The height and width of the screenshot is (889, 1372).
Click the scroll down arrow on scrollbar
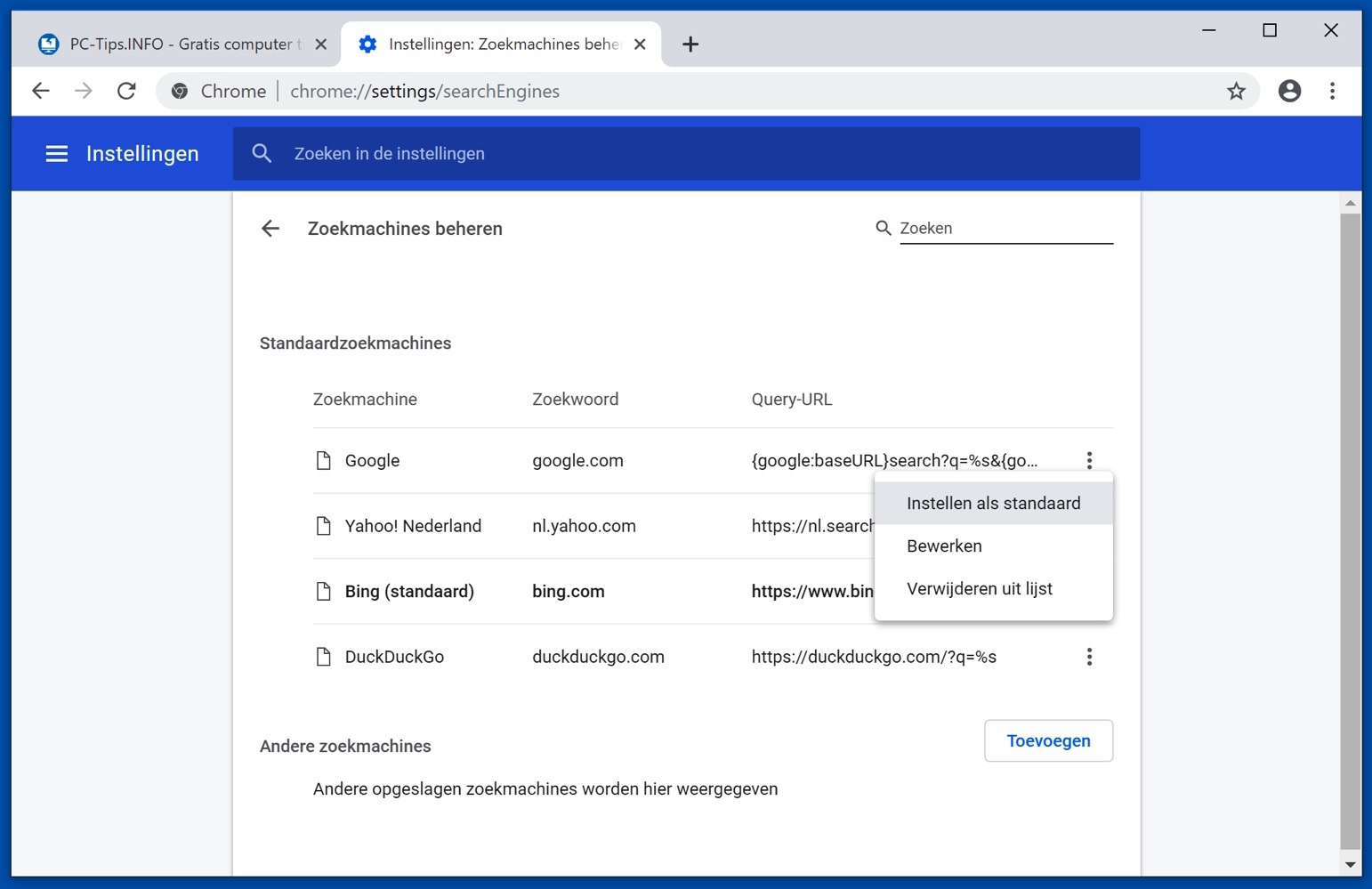tap(1351, 864)
